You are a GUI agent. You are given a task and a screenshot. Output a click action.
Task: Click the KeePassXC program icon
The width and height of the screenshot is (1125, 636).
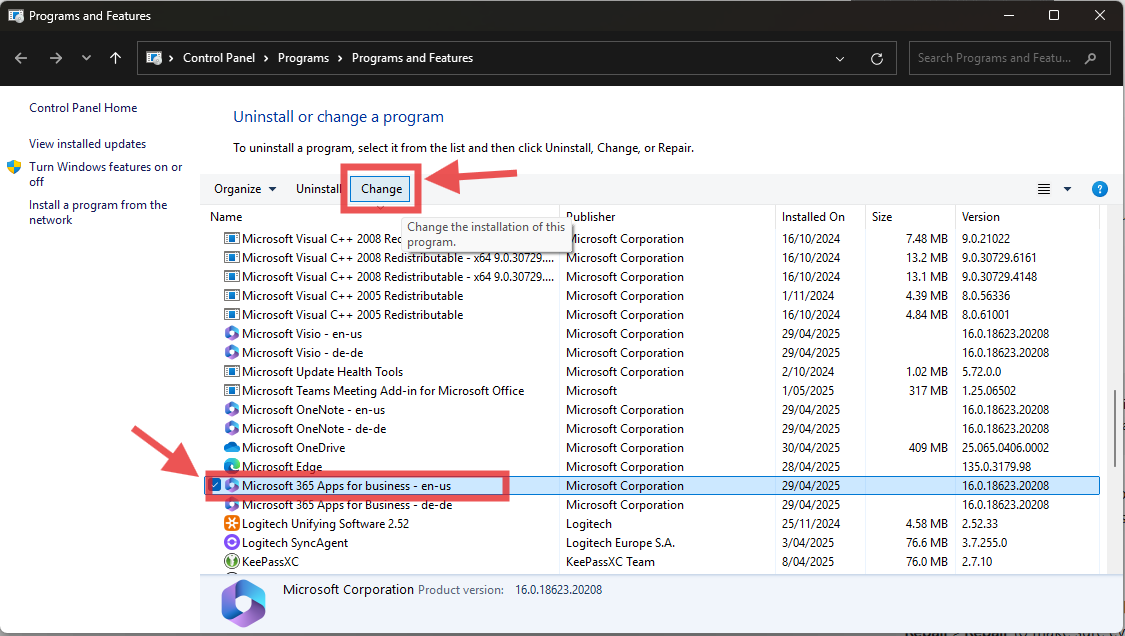point(232,562)
